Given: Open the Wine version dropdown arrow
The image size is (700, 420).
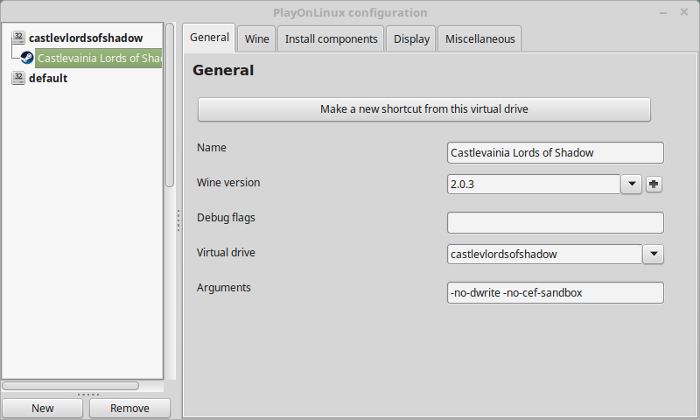Looking at the screenshot, I should click(x=631, y=184).
